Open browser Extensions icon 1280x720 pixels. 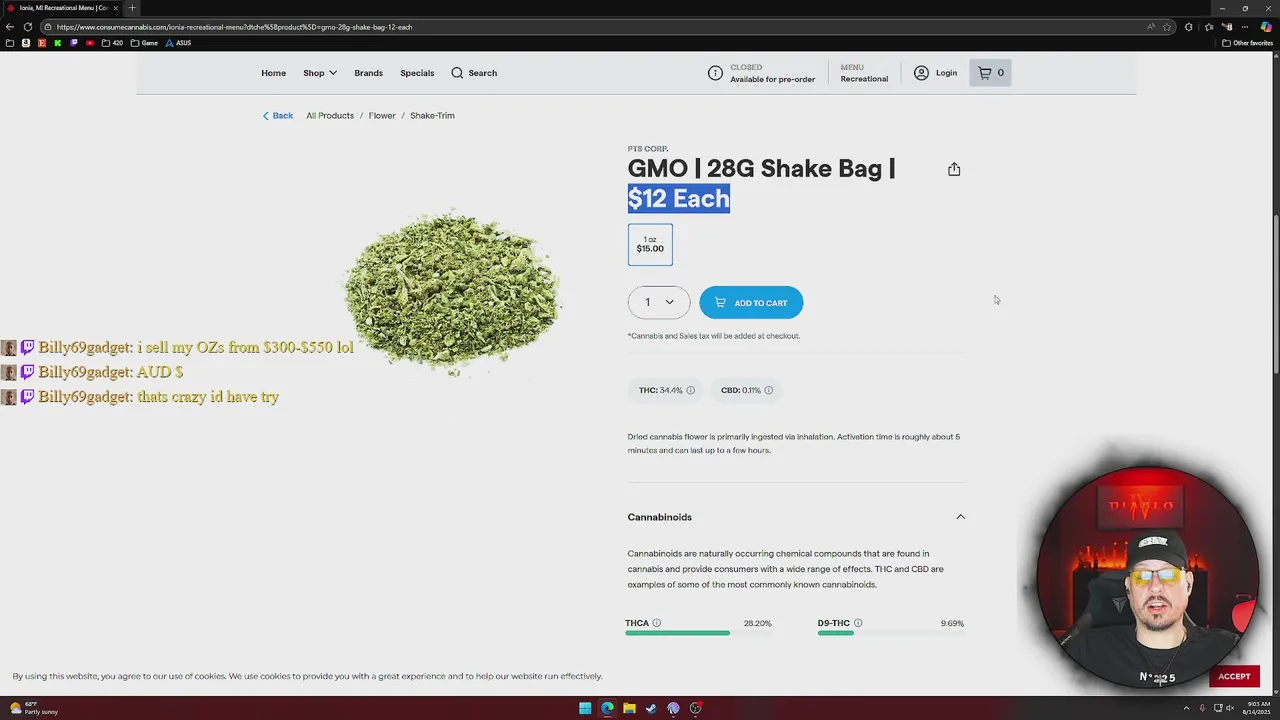pyautogui.click(x=1188, y=27)
